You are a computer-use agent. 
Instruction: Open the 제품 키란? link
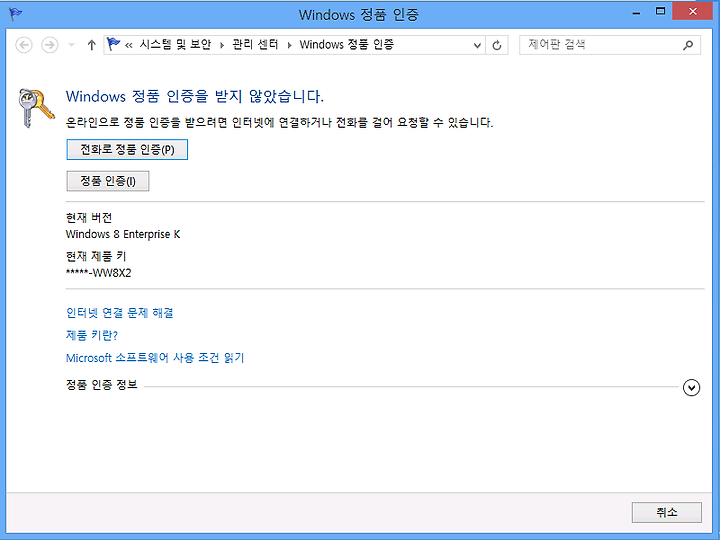(92, 336)
